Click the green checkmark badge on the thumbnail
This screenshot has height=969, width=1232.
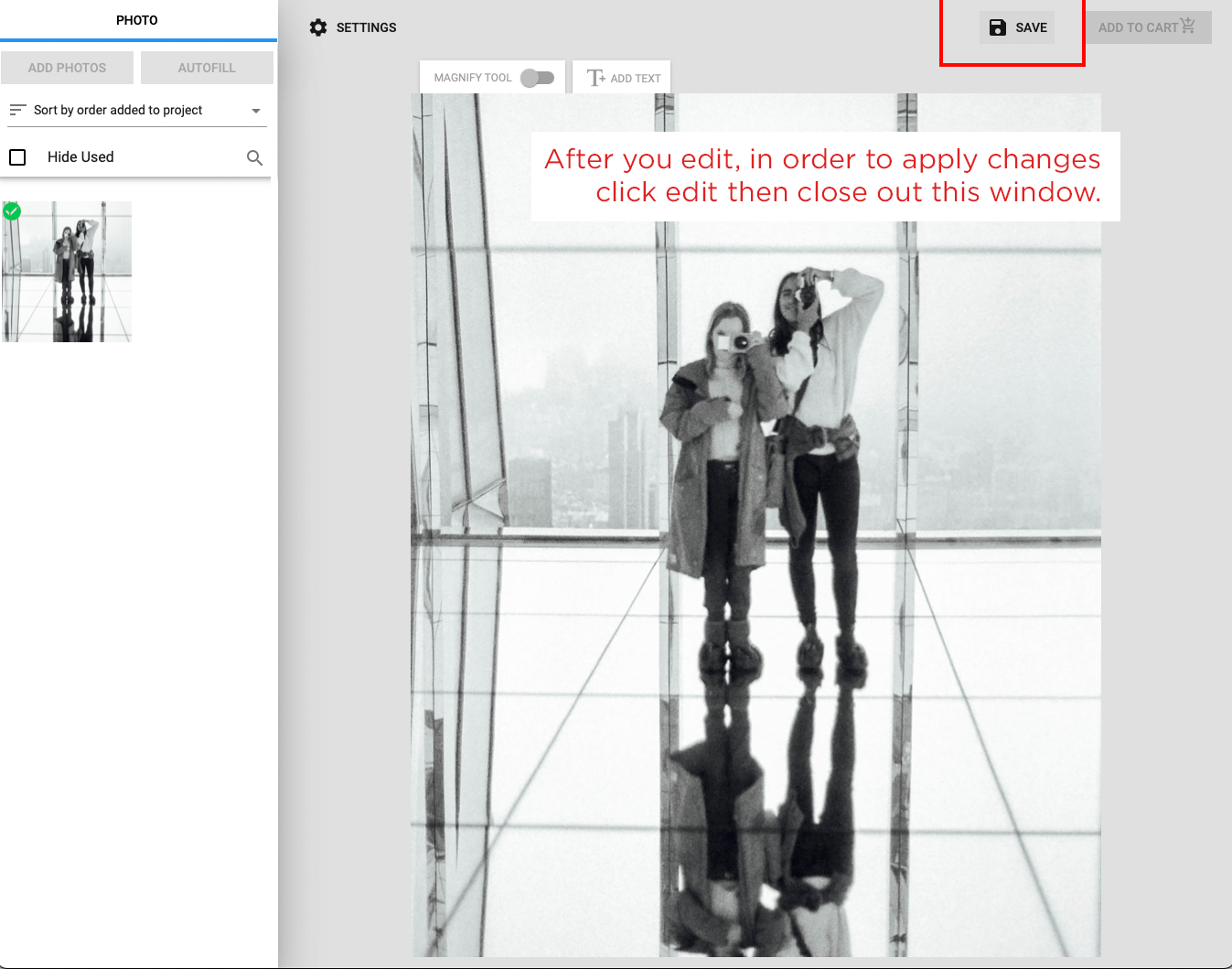(x=12, y=211)
